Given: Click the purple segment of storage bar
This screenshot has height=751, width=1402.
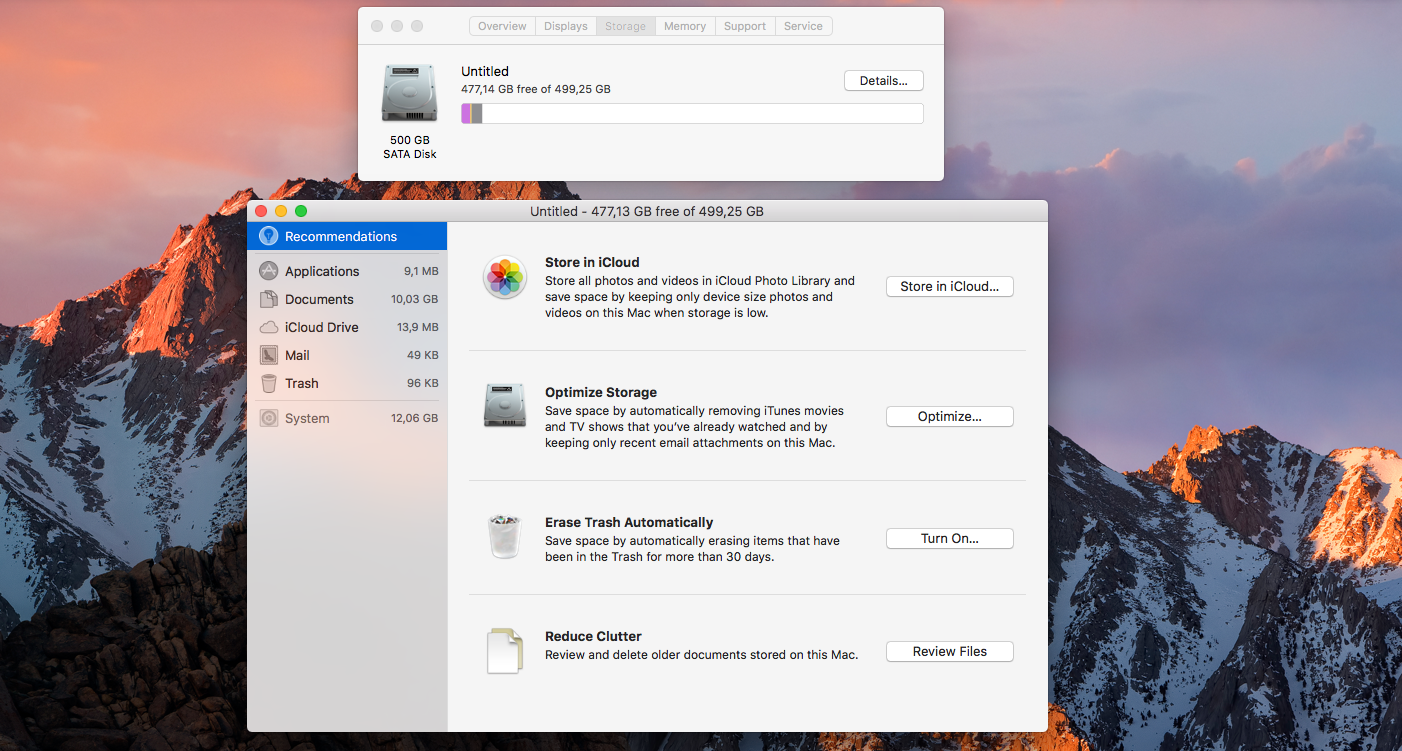Looking at the screenshot, I should pos(466,114).
